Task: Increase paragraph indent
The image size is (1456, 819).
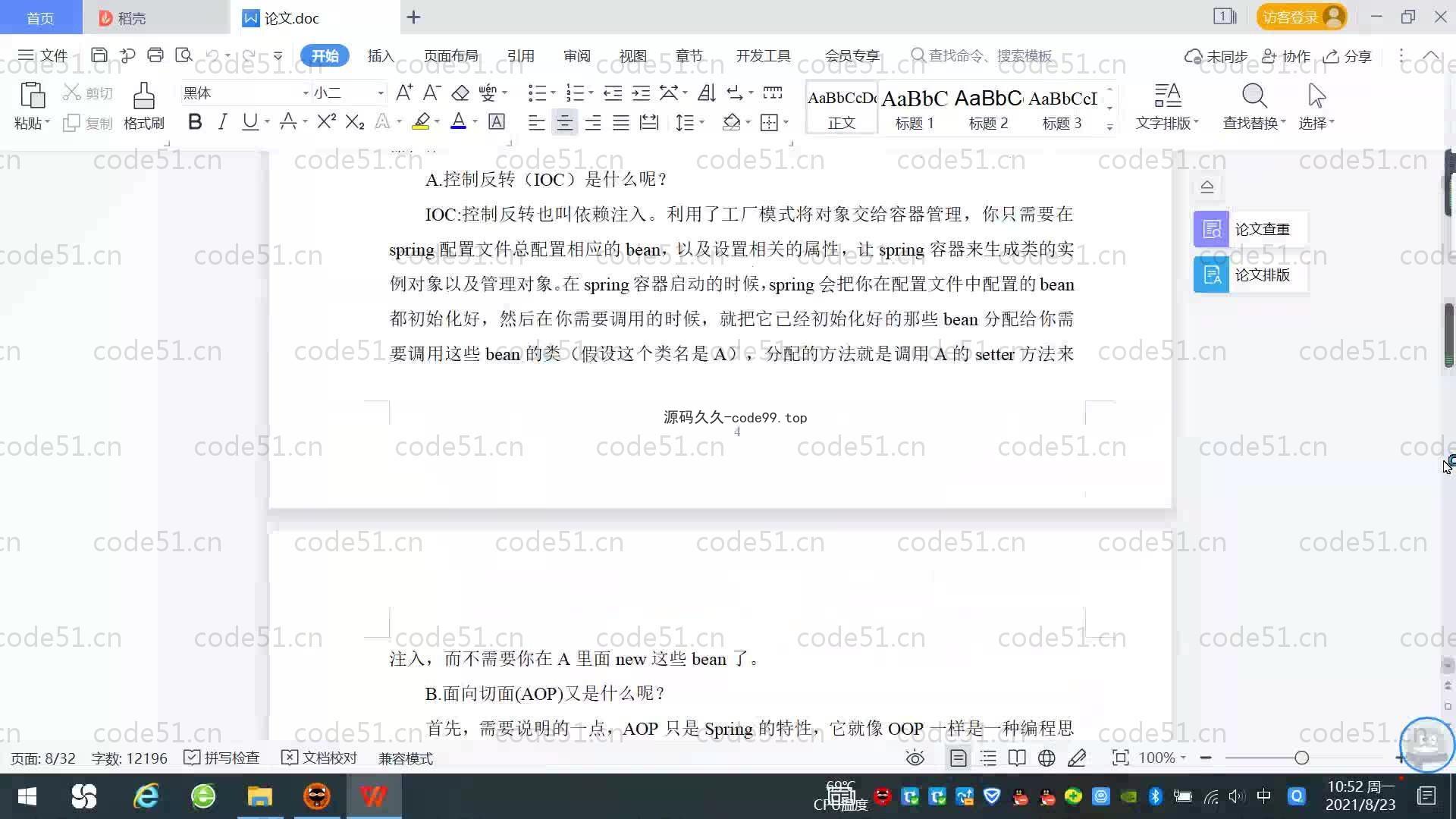Action: (641, 93)
